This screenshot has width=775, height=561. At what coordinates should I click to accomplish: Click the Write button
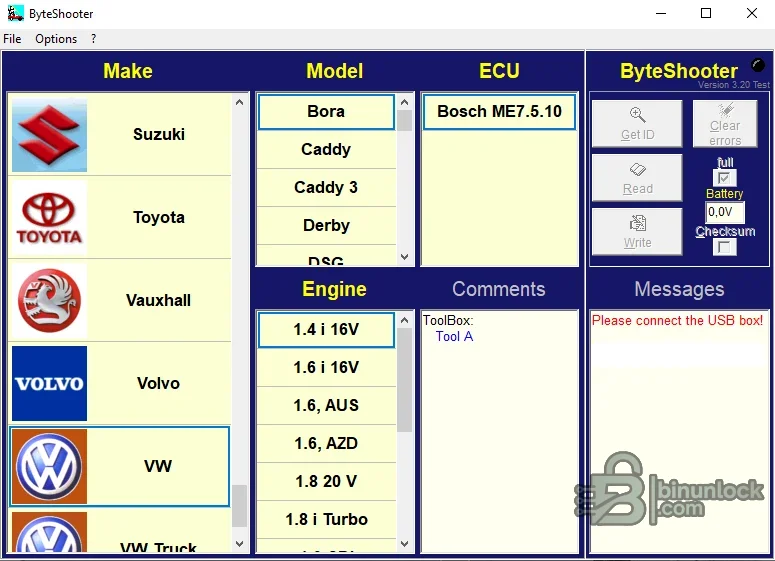pyautogui.click(x=637, y=232)
